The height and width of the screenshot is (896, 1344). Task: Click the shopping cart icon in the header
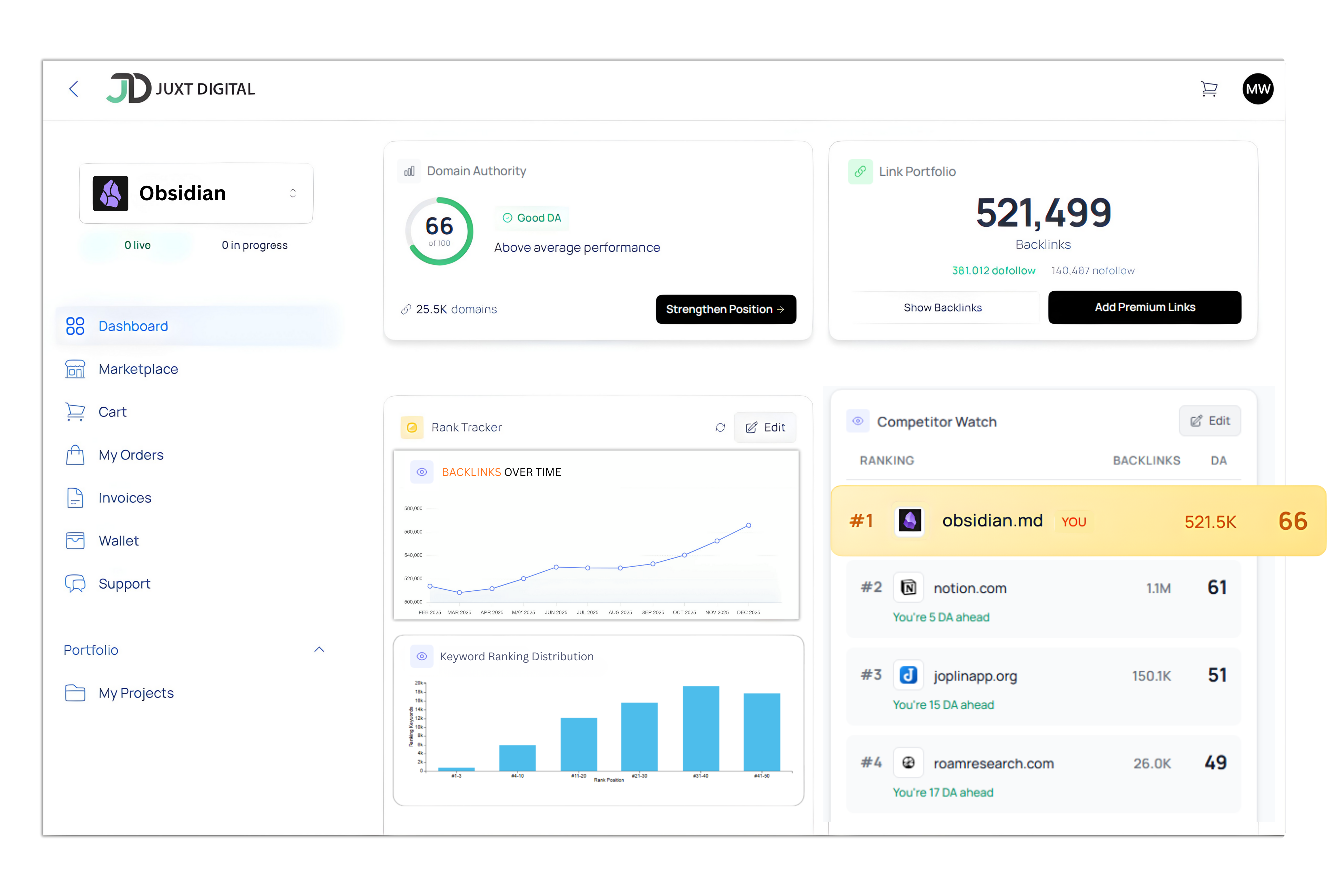[x=1209, y=89]
